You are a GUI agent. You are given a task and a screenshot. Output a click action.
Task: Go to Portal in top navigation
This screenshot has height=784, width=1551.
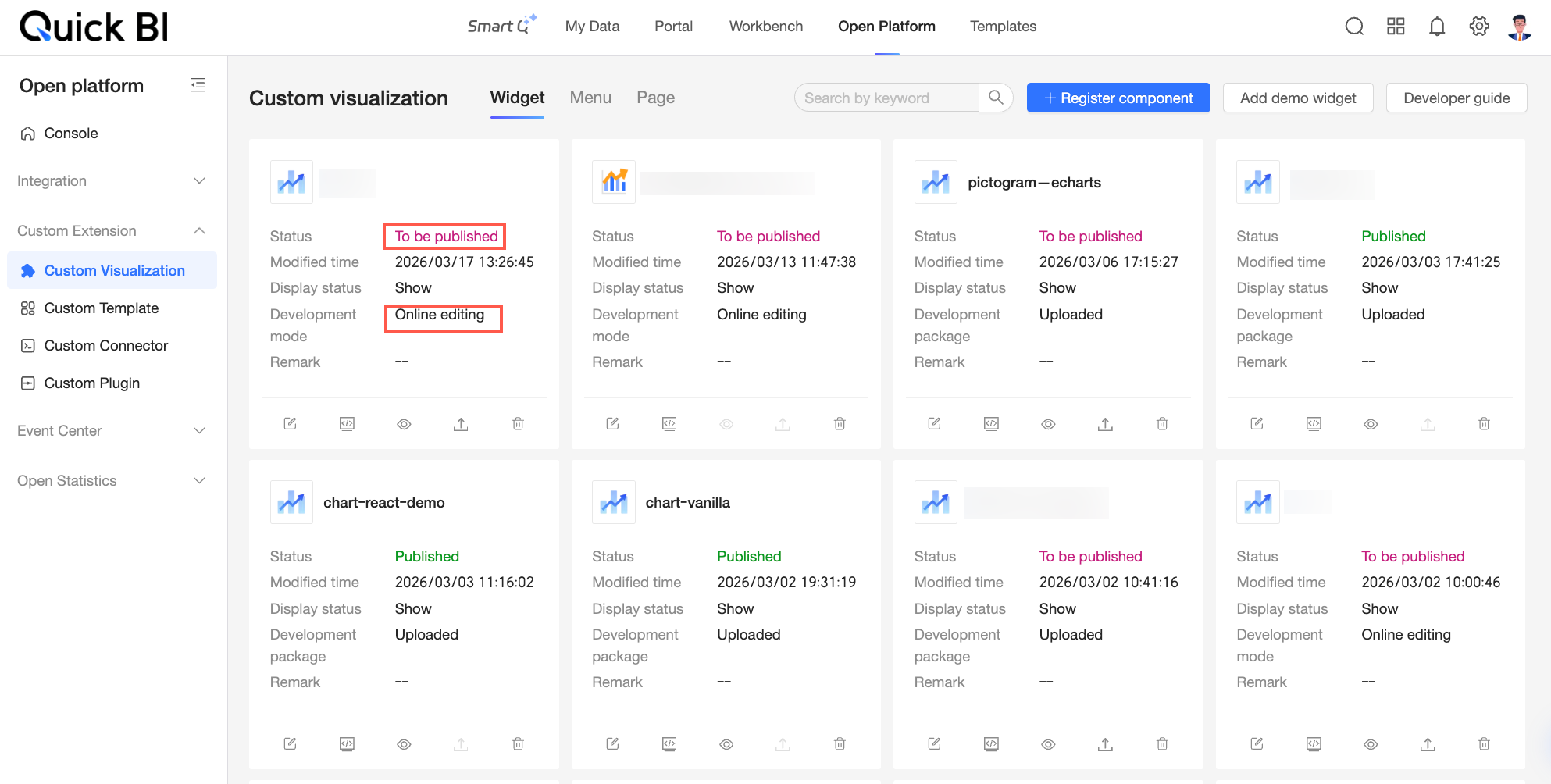coord(673,27)
